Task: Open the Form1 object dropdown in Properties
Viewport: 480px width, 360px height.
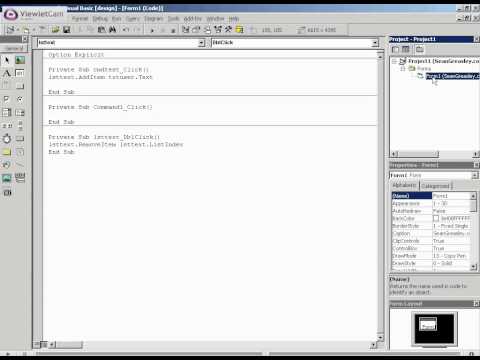Action: pos(474,175)
